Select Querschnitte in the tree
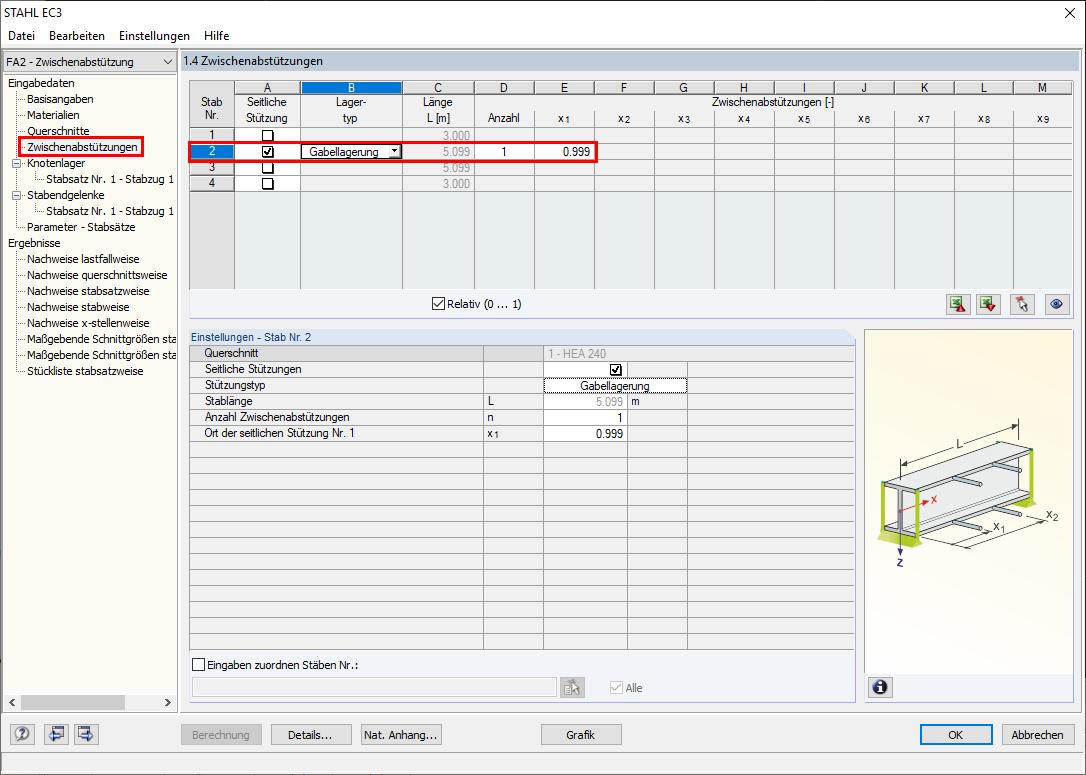 coord(58,131)
